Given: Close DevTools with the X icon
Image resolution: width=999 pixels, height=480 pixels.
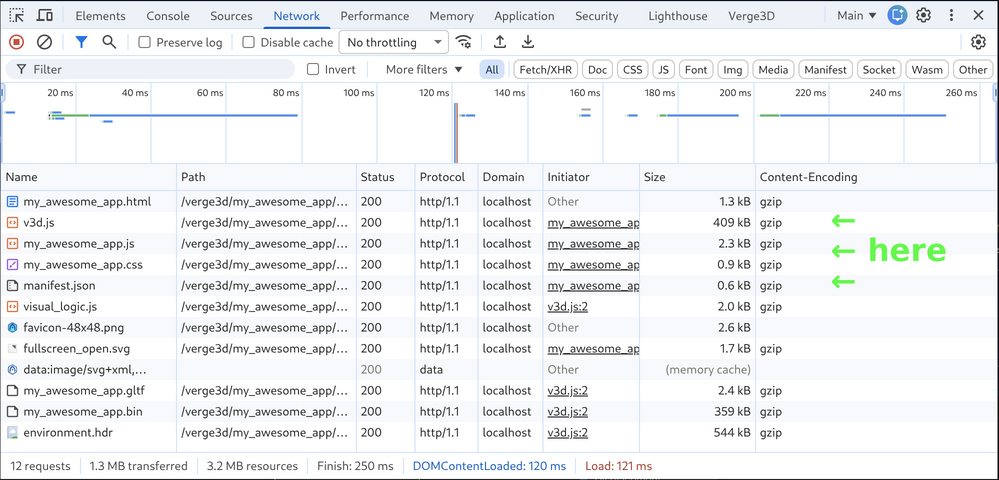Looking at the screenshot, I should [979, 15].
